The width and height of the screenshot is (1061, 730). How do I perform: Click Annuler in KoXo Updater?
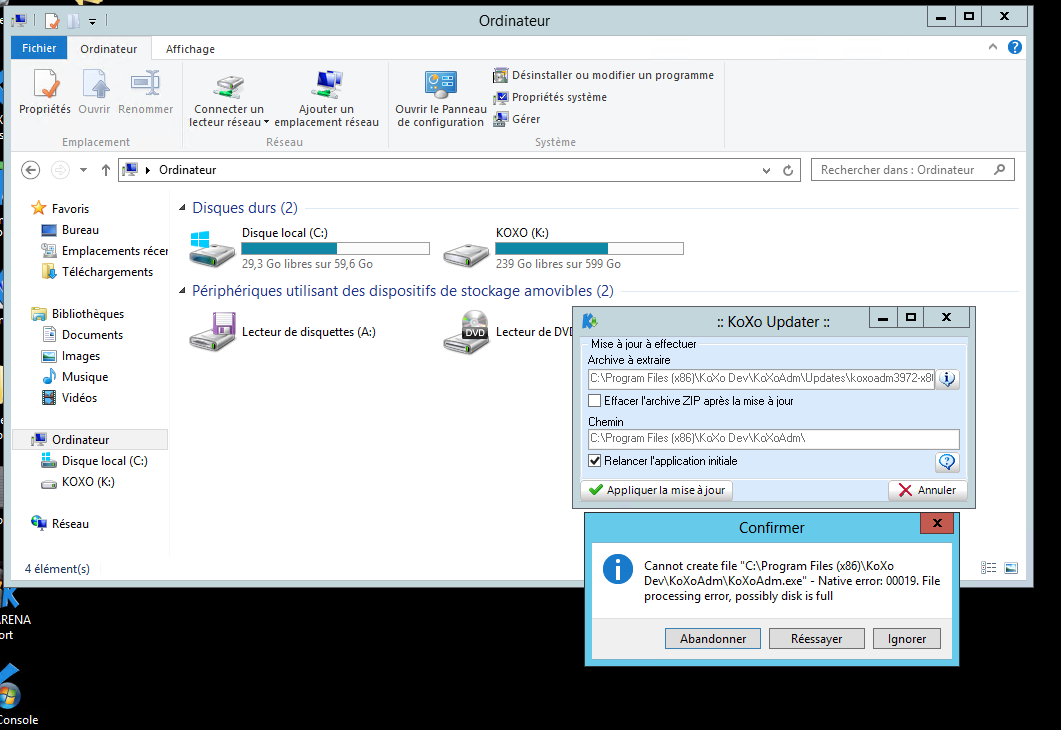[927, 490]
